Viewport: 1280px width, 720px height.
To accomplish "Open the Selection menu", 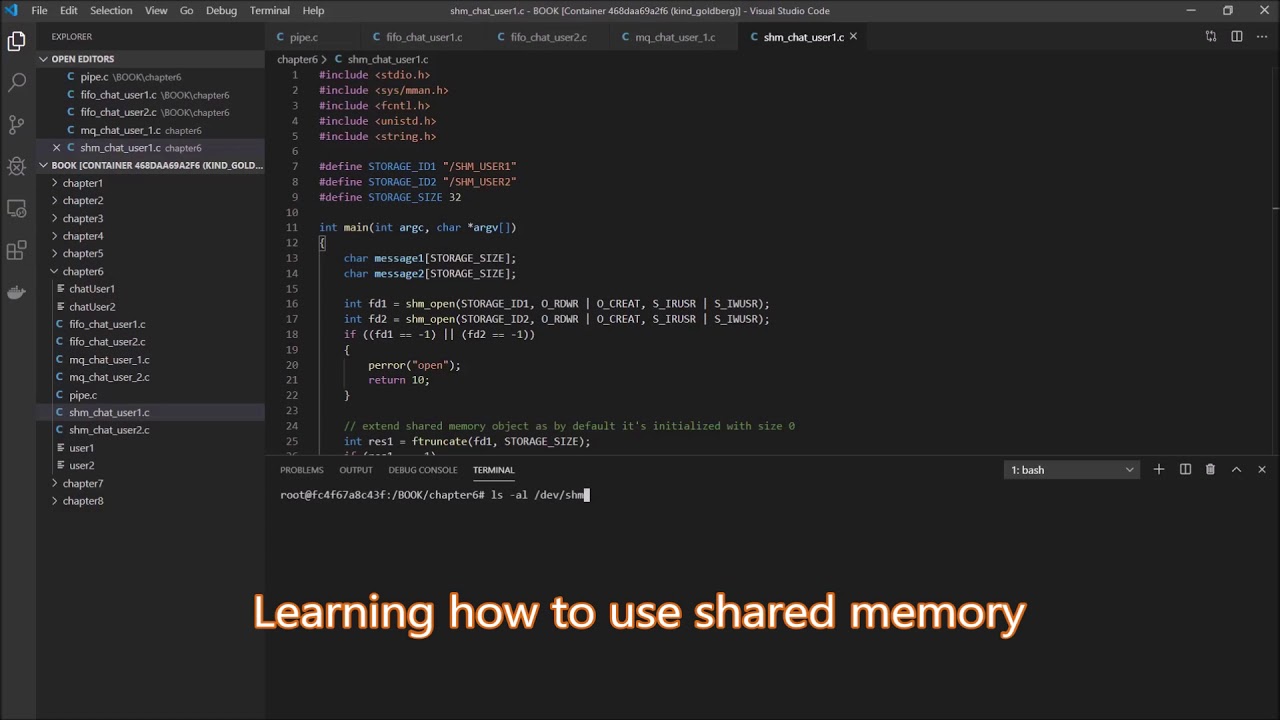I will pyautogui.click(x=111, y=10).
